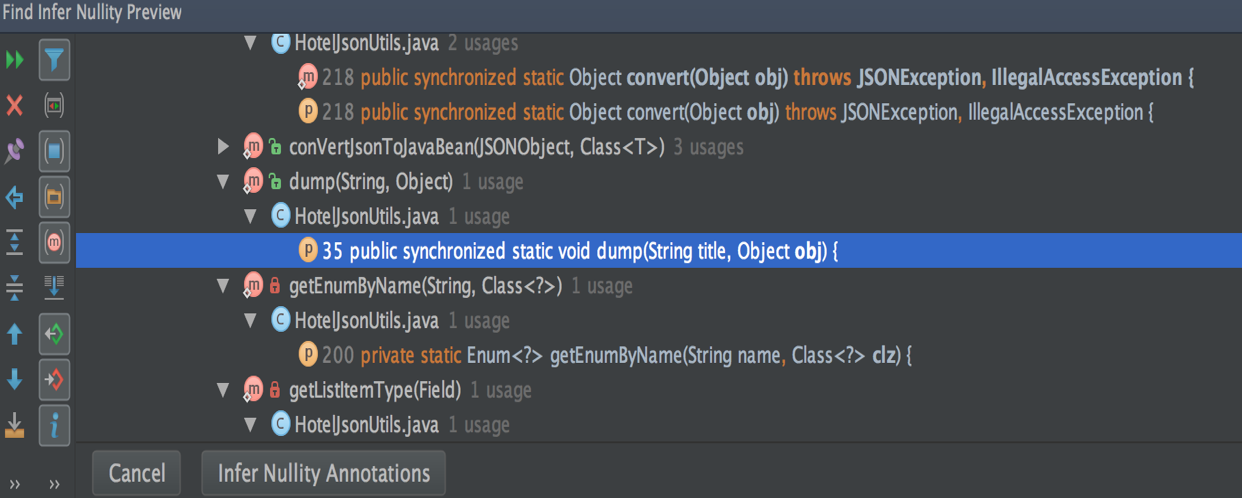Click the blue left arrow back icon
Screen dimensions: 1242x498
(x=14, y=197)
